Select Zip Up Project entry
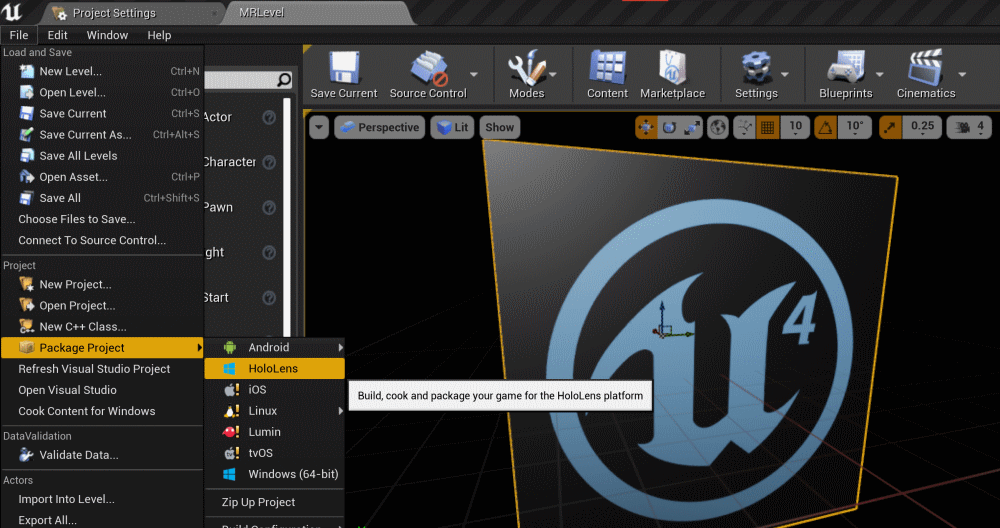Image resolution: width=1000 pixels, height=528 pixels. tap(274, 502)
